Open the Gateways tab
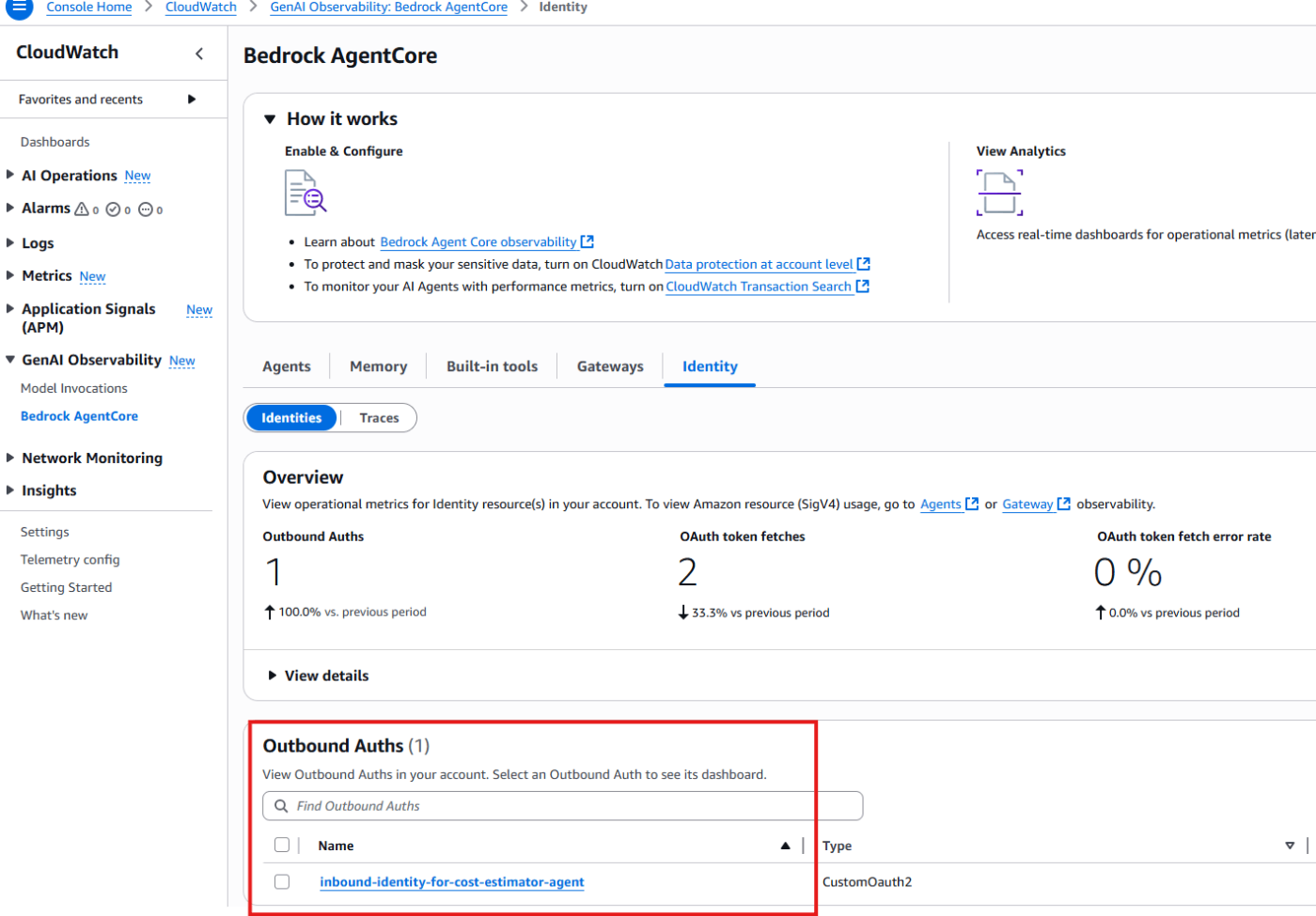The image size is (1316, 916). [610, 366]
